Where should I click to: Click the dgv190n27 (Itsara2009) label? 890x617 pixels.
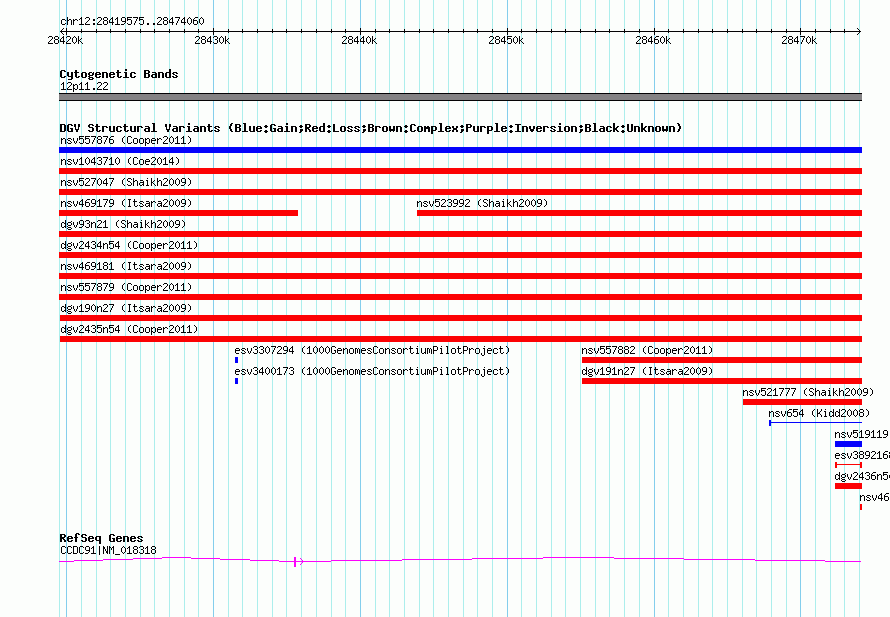(126, 308)
